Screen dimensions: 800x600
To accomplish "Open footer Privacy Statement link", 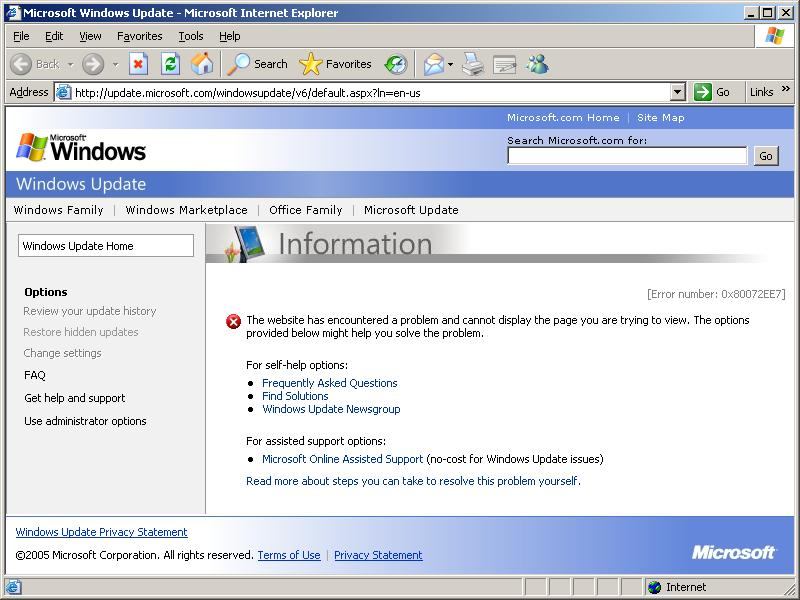I will 378,555.
